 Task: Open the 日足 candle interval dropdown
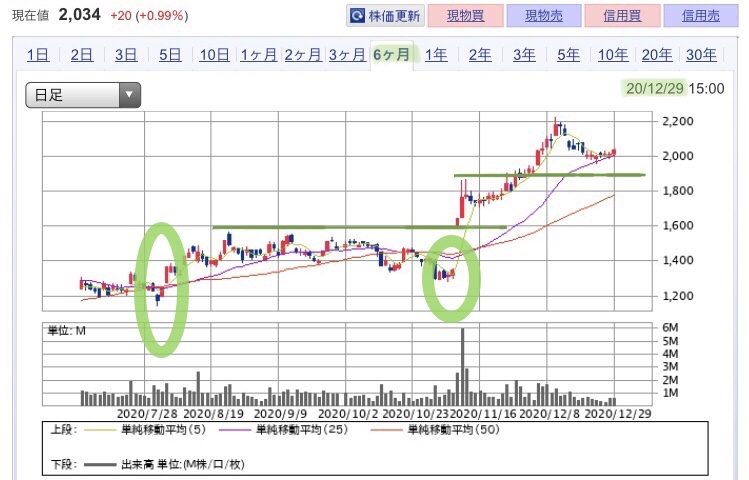point(83,95)
